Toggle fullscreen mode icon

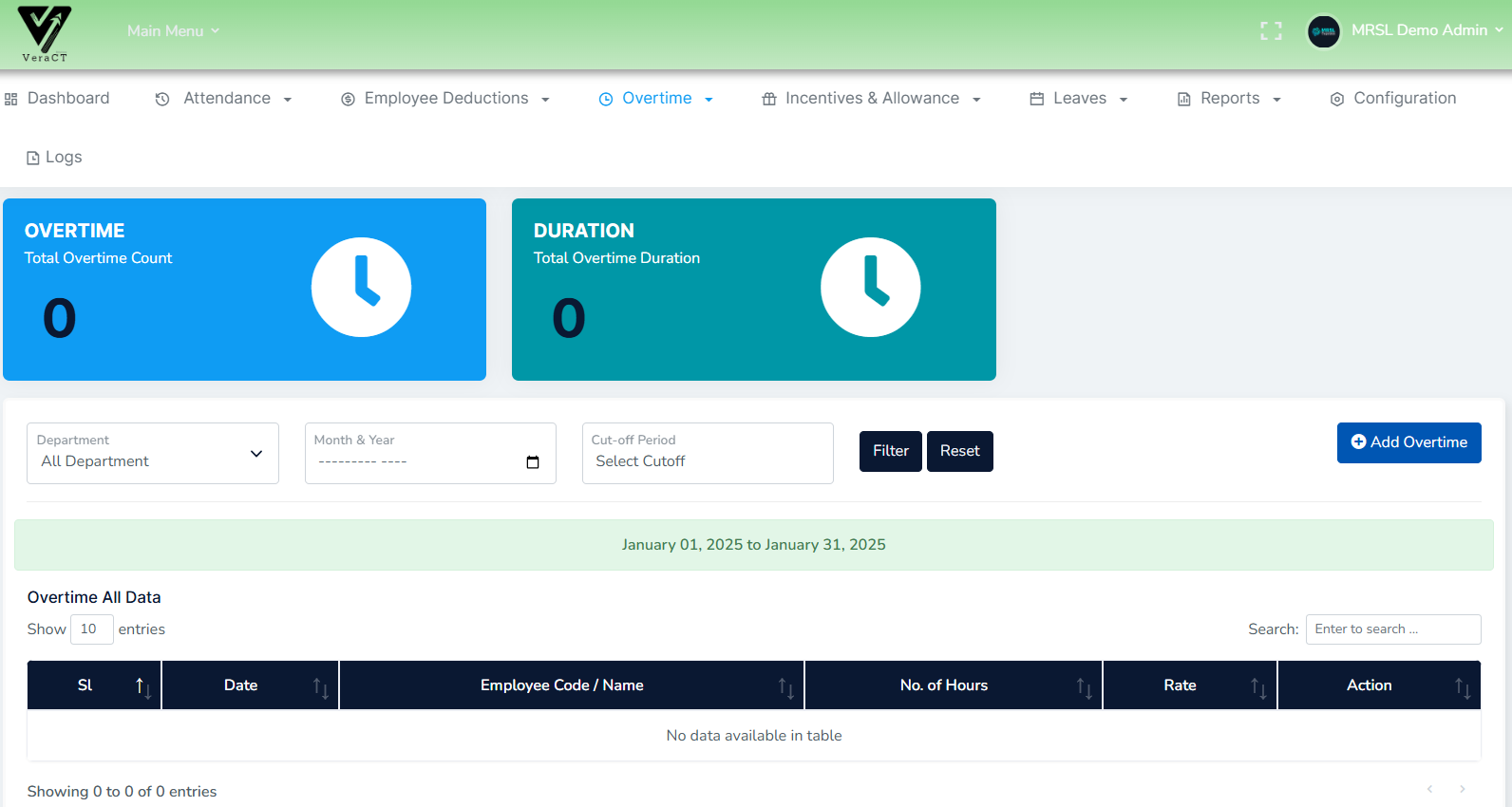[x=1271, y=31]
